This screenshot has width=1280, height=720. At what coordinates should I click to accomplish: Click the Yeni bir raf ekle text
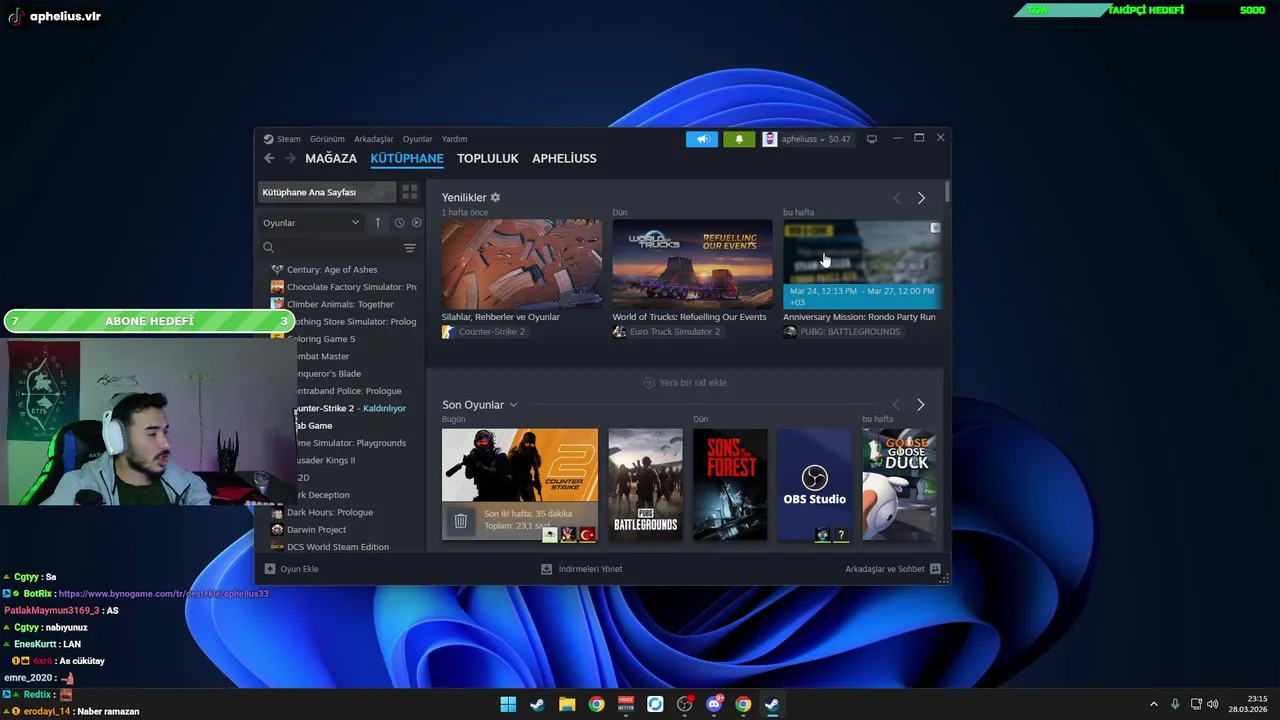point(693,383)
